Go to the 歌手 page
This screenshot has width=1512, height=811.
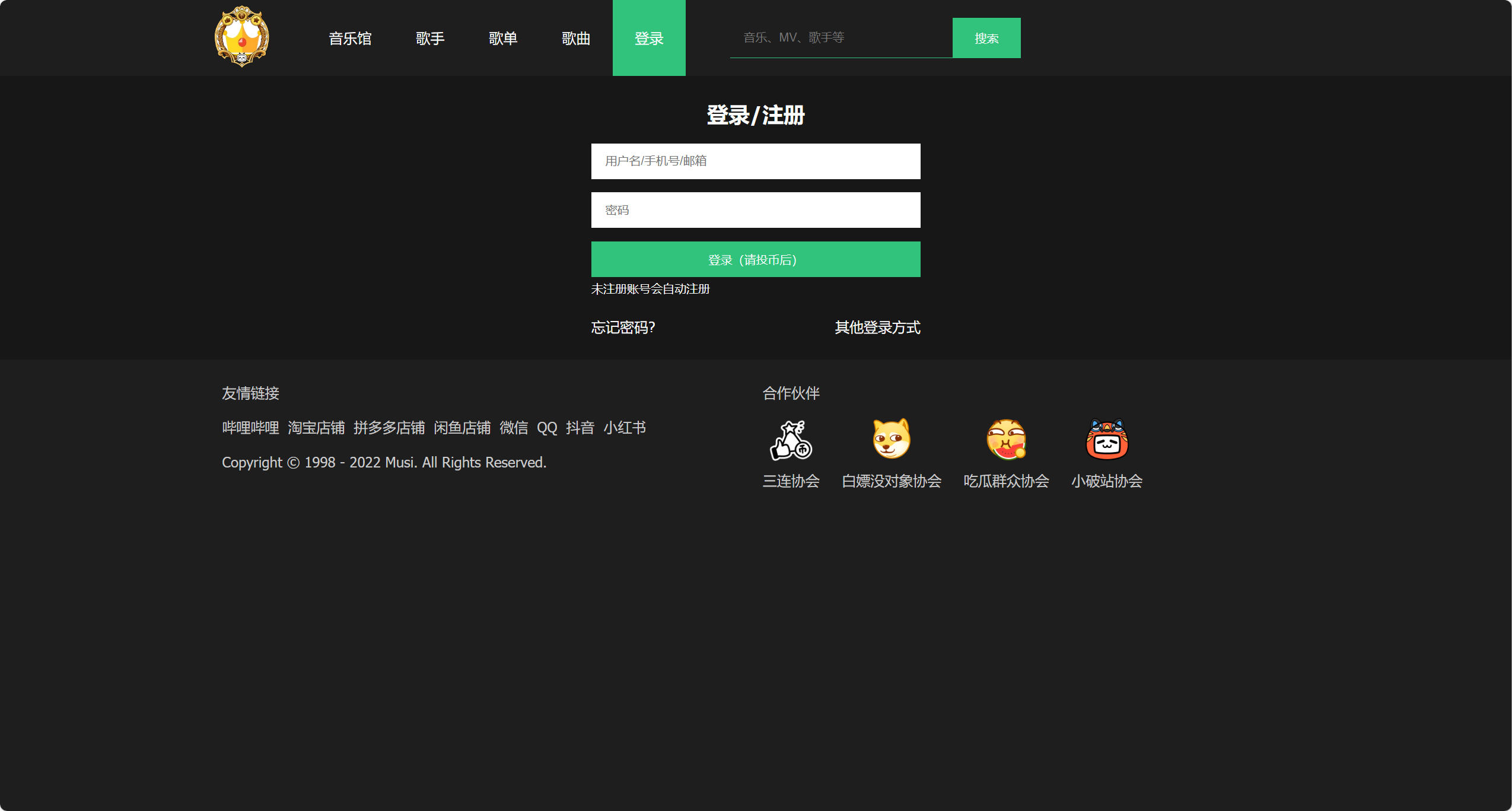tap(430, 39)
